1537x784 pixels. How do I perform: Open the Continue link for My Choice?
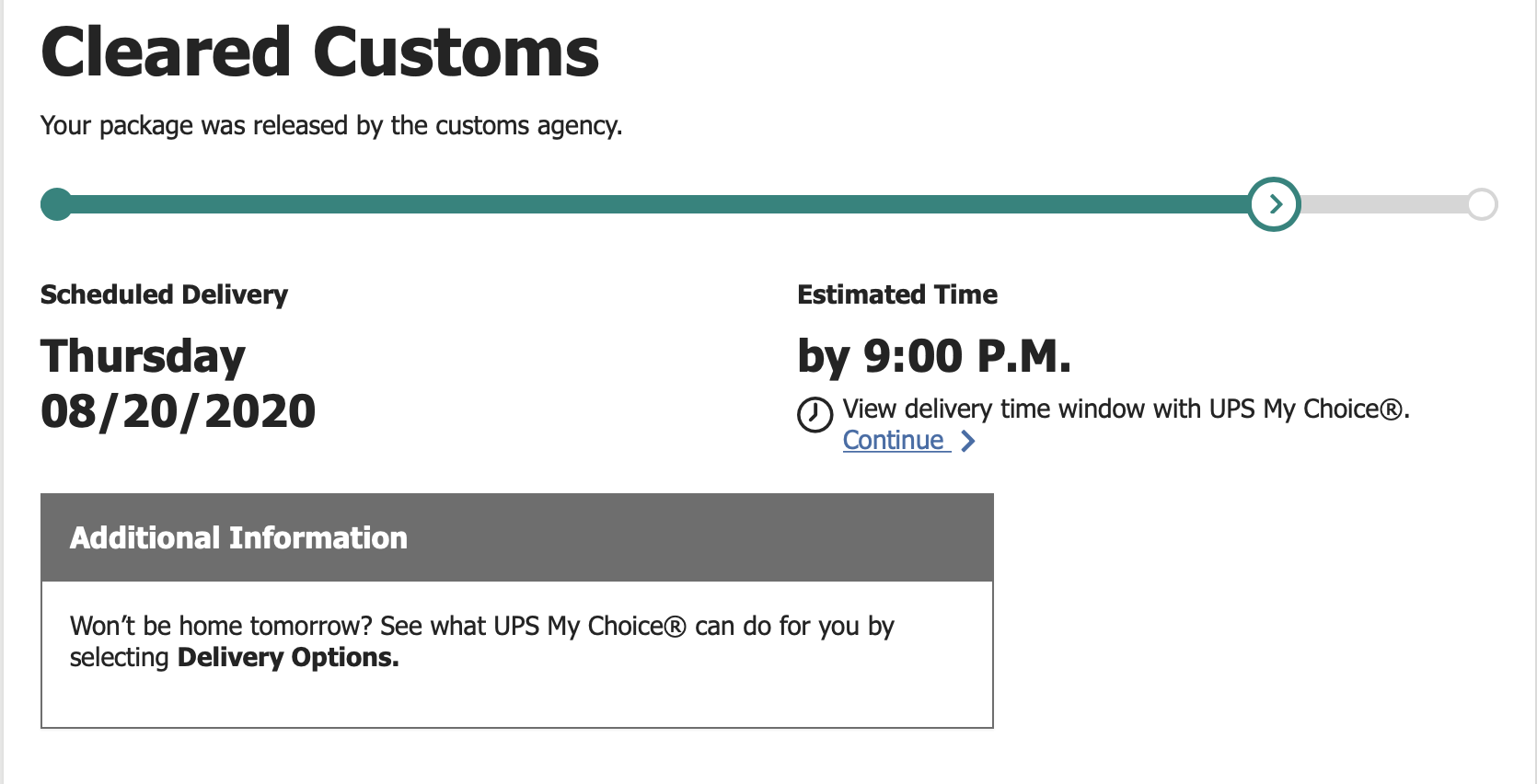[894, 441]
